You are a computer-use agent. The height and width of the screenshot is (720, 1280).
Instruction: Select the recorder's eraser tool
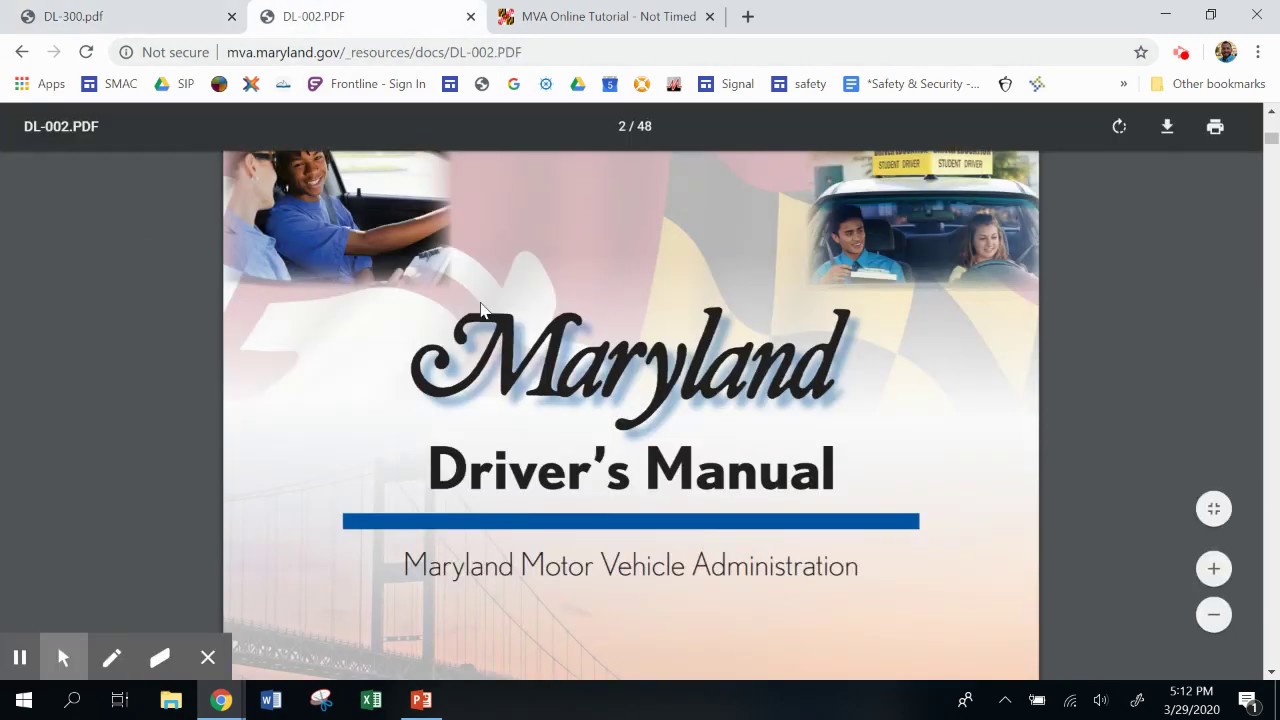160,657
